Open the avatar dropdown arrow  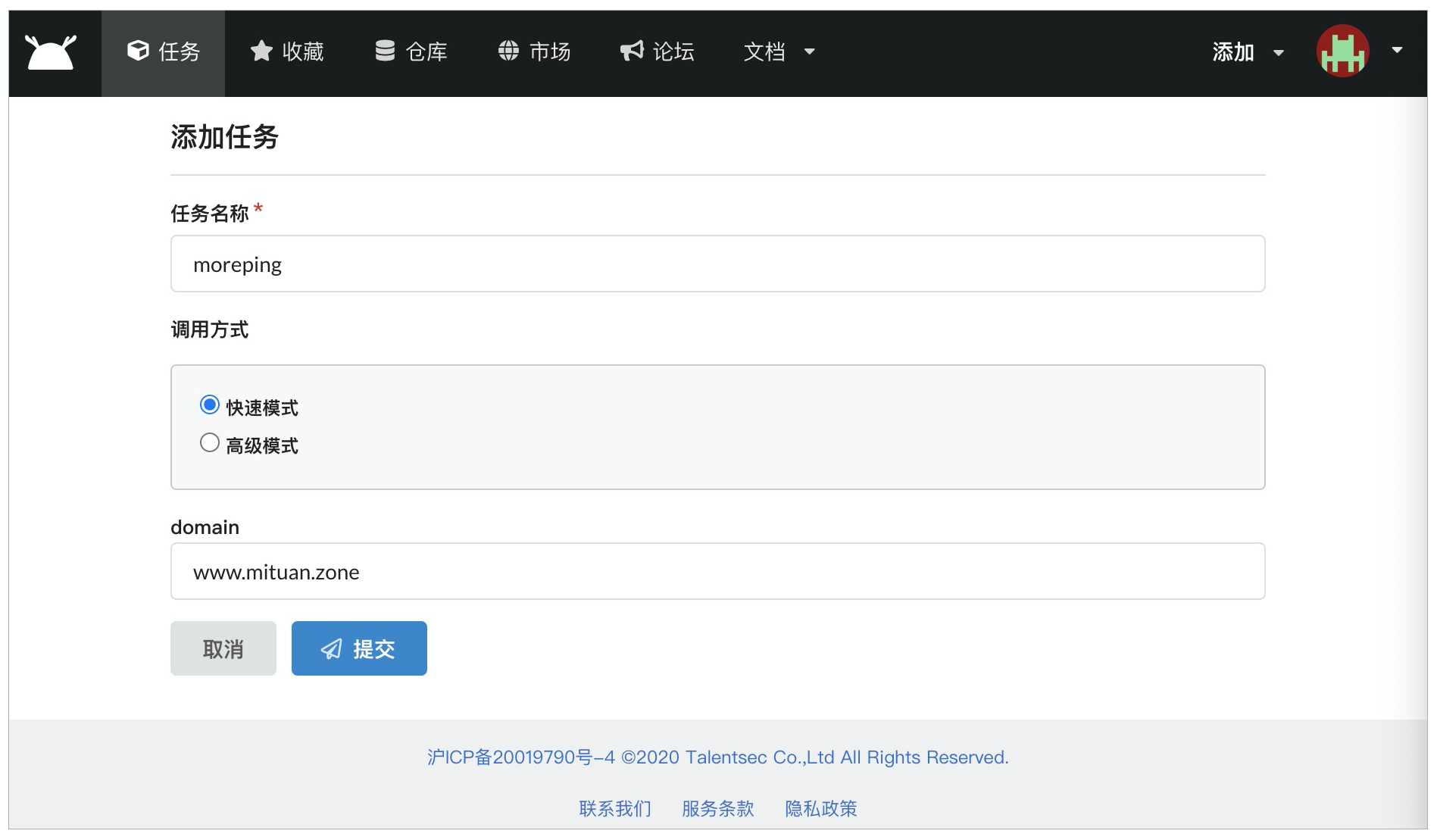[1396, 52]
